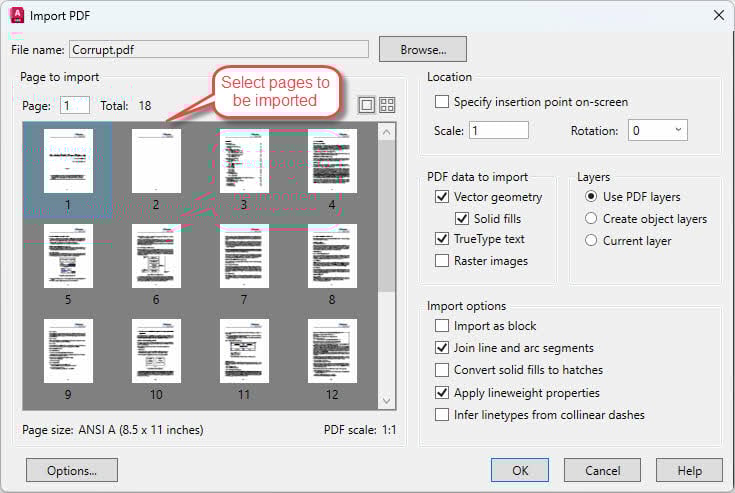Click the thumbnail list scrollbar thumb
This screenshot has height=493, width=735.
(386, 216)
